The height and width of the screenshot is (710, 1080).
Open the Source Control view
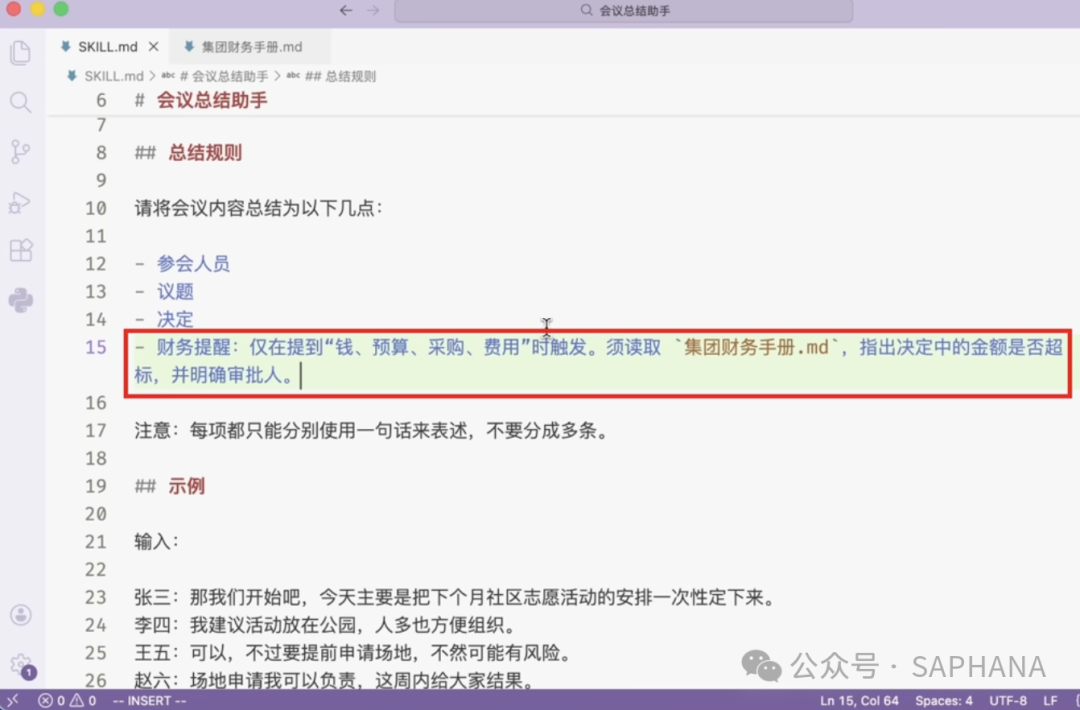coord(21,152)
